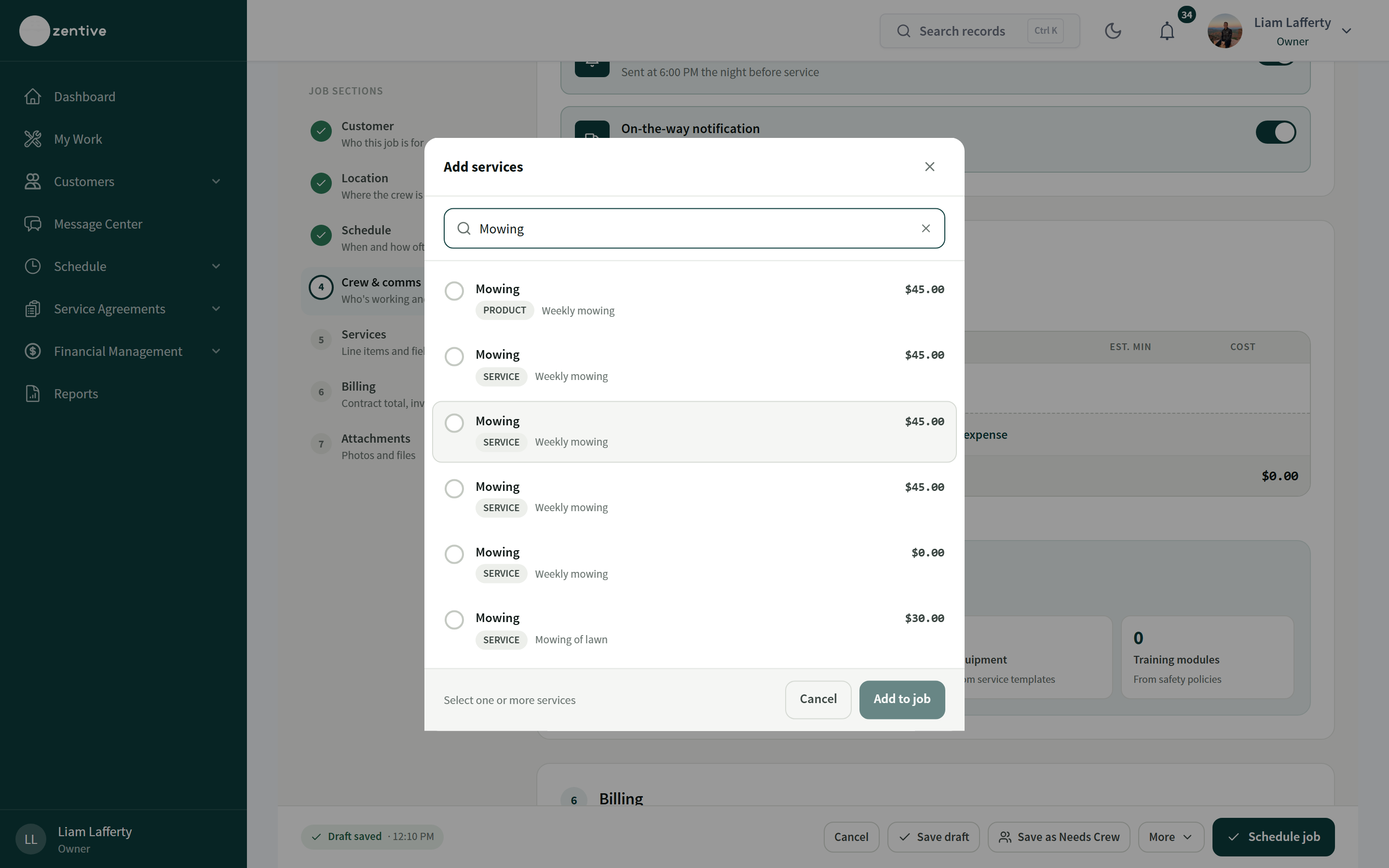Click the Billing step 6 icon
This screenshot has width=1389, height=868.
tap(321, 392)
